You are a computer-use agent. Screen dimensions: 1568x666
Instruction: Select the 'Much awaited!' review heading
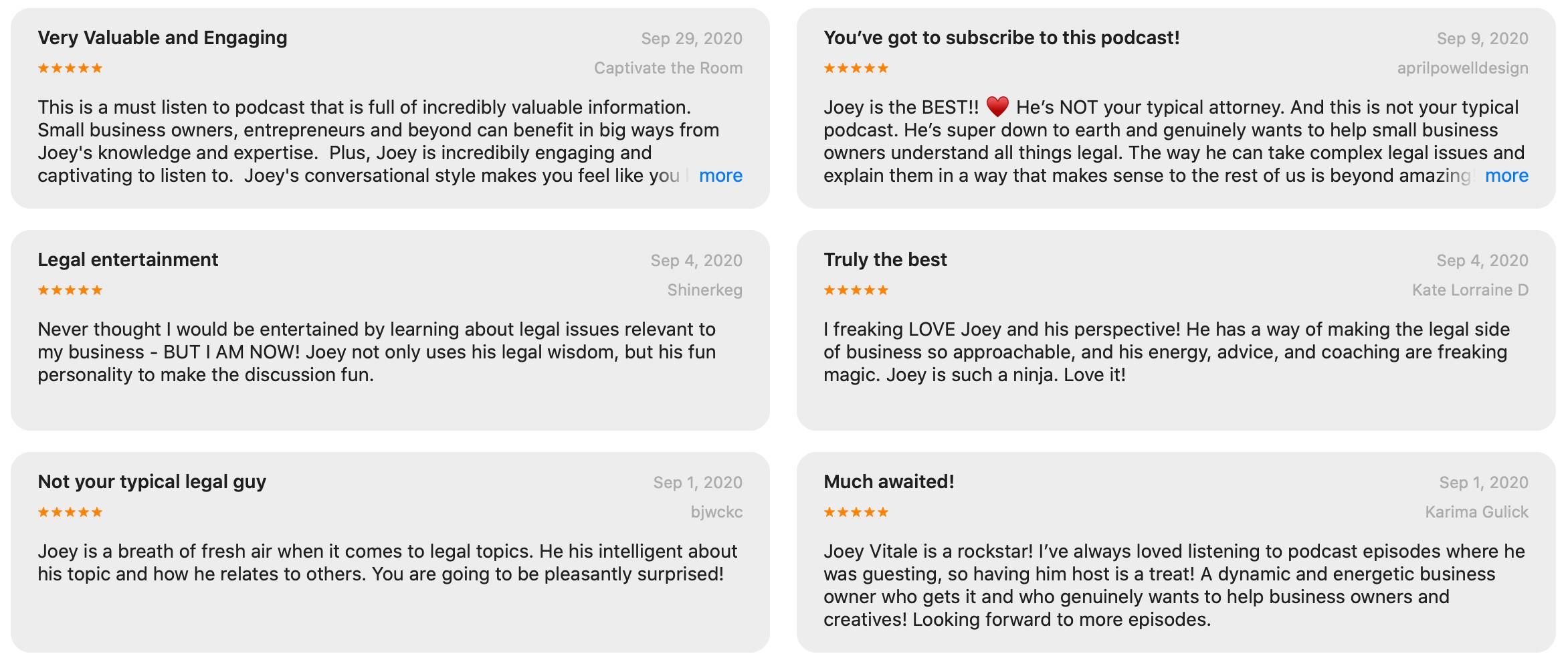[888, 482]
